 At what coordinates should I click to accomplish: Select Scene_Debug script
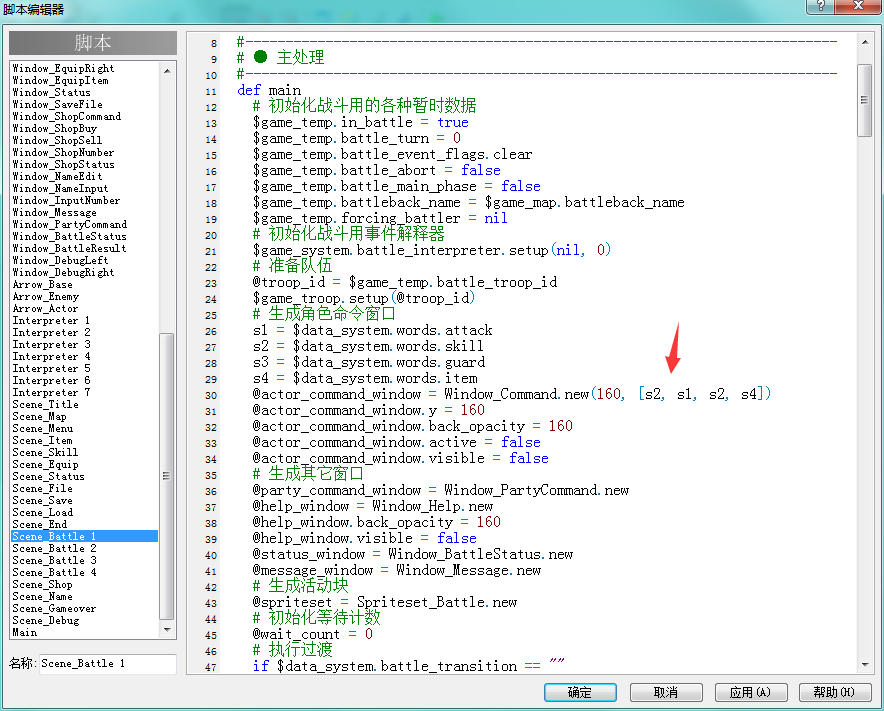(46, 620)
